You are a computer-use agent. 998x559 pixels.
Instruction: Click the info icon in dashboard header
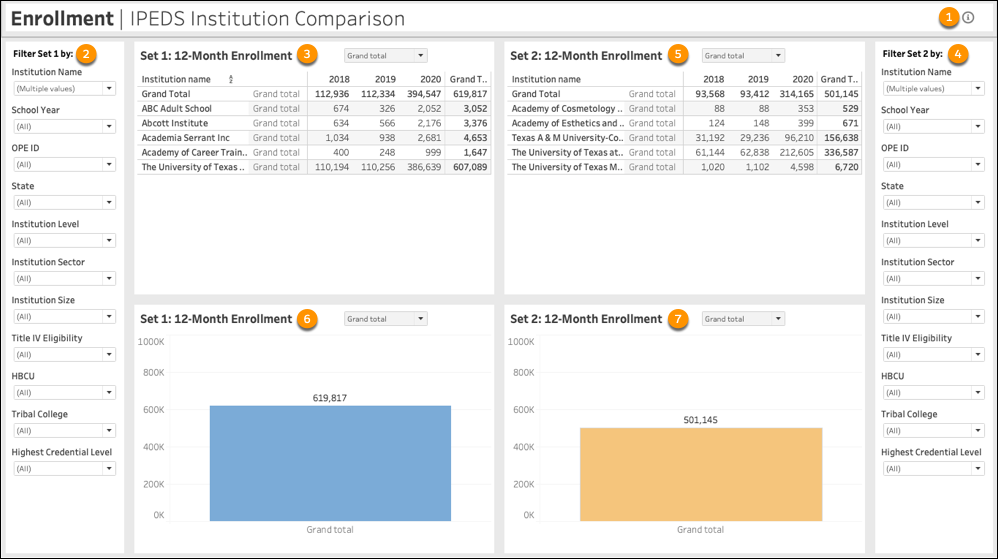[968, 18]
